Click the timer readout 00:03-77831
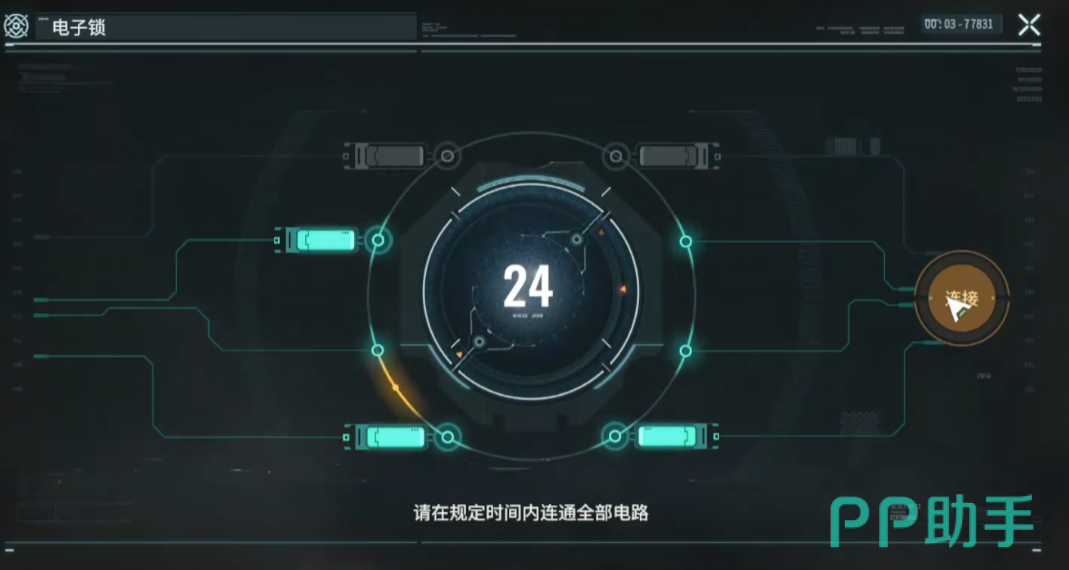Viewport: 1069px width, 570px height. (962, 24)
